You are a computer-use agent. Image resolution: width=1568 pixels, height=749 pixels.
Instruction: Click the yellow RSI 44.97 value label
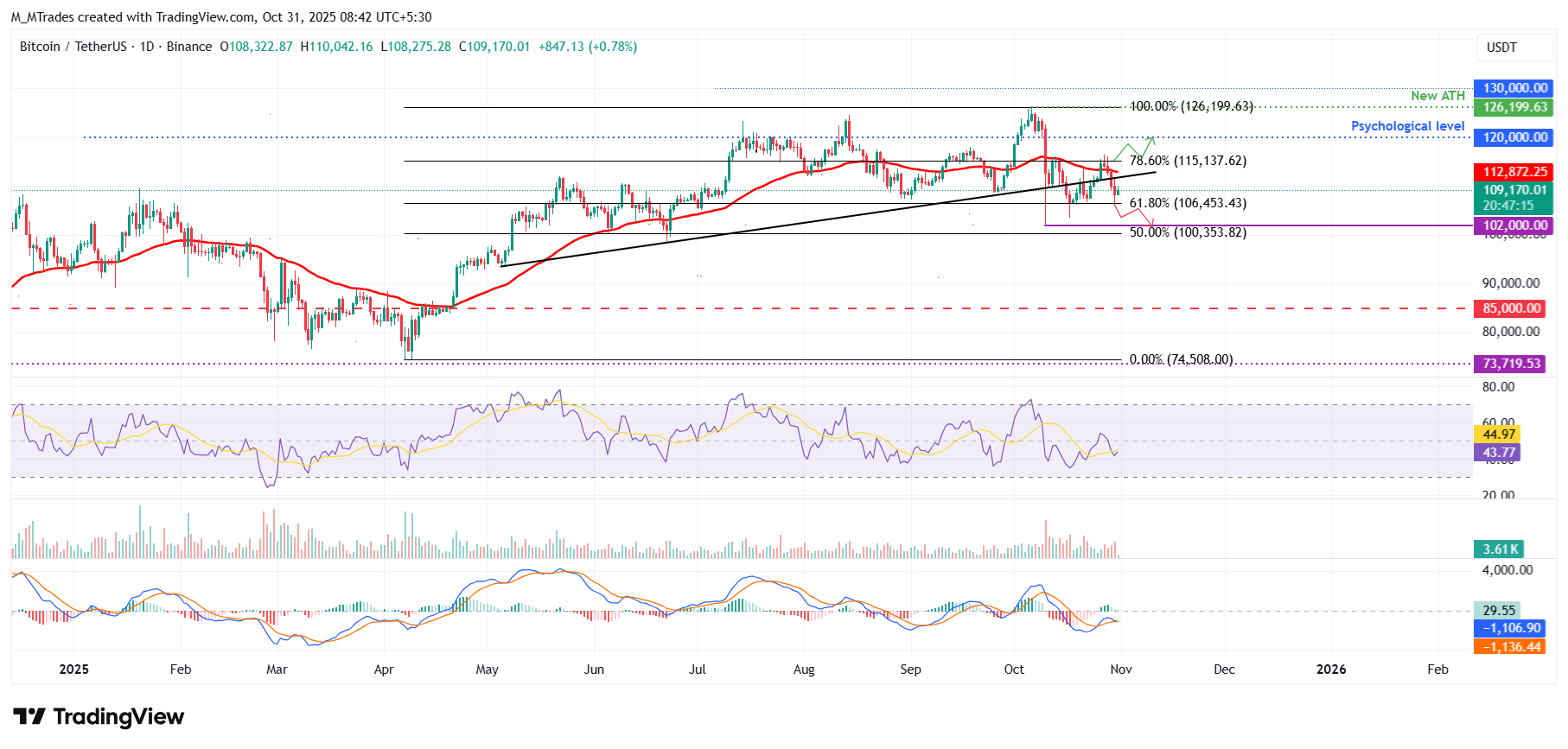point(1499,435)
